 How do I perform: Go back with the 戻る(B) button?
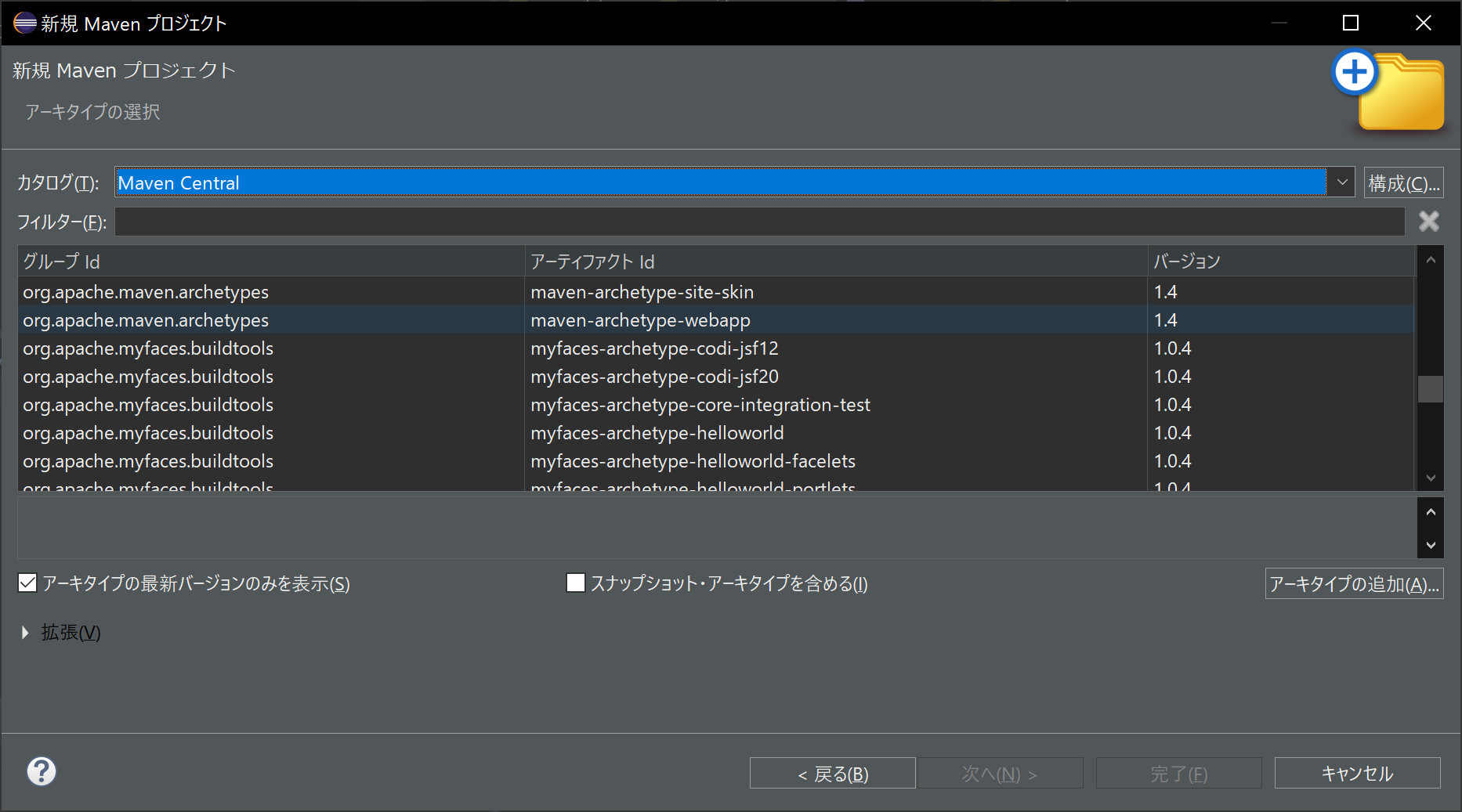832,773
